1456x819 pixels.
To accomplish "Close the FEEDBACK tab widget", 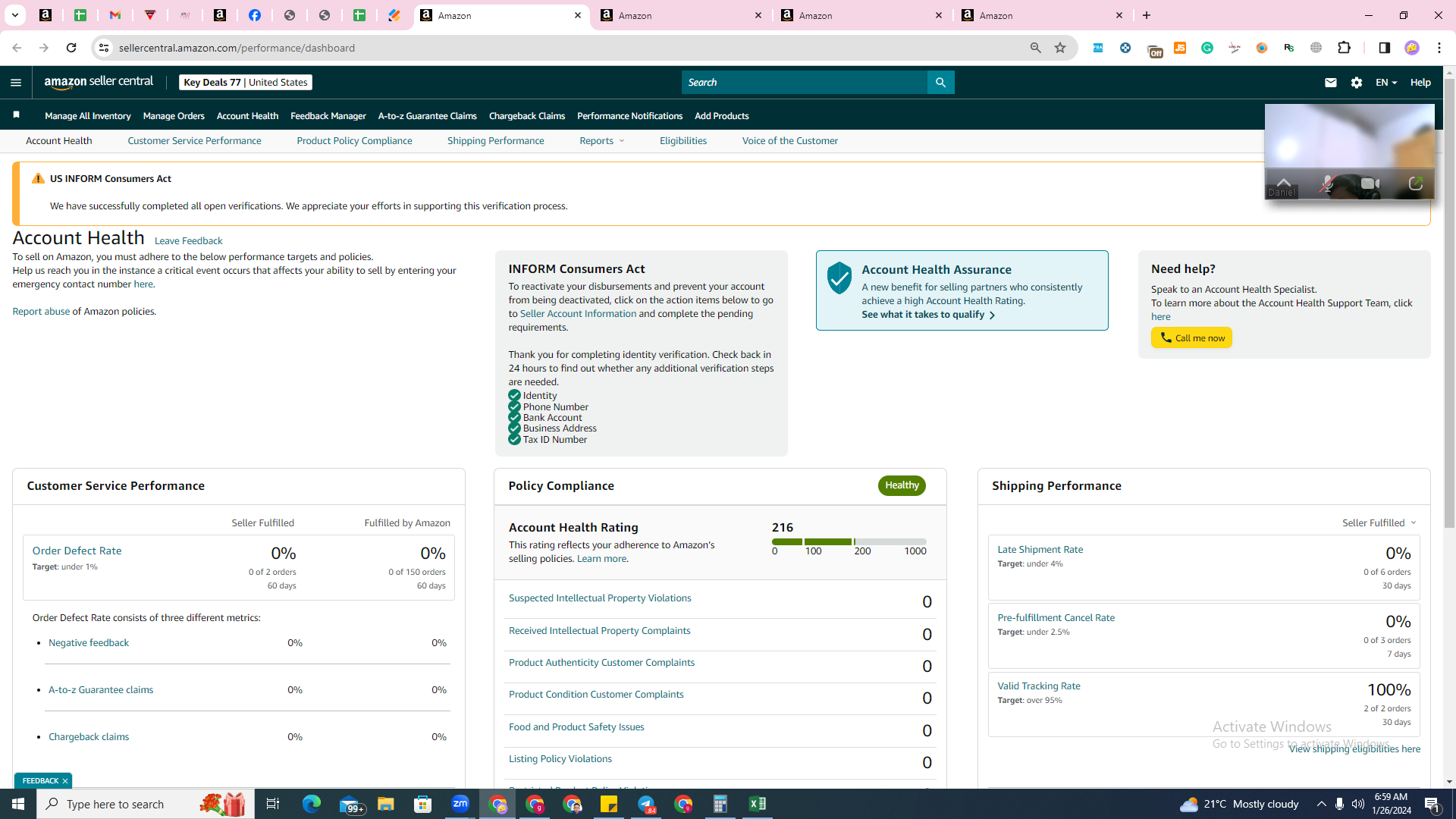I will coord(65,781).
